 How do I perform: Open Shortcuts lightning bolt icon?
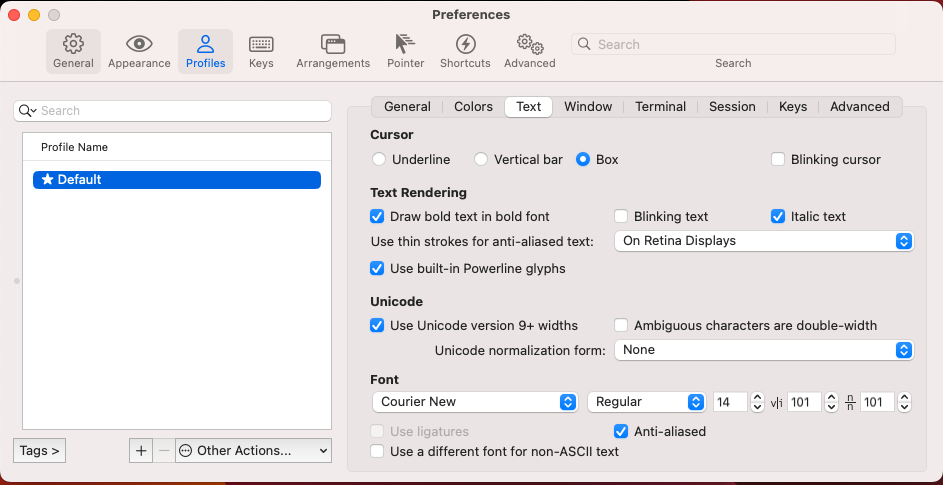point(465,44)
